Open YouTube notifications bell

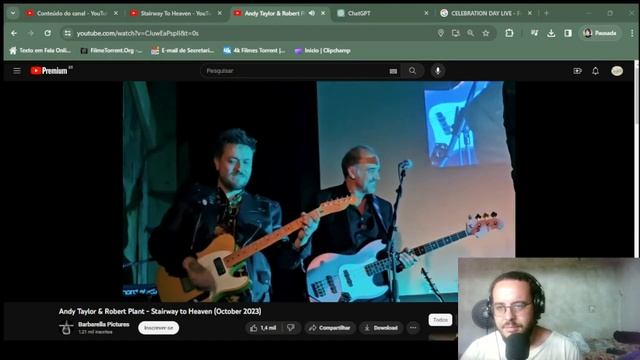coord(596,71)
